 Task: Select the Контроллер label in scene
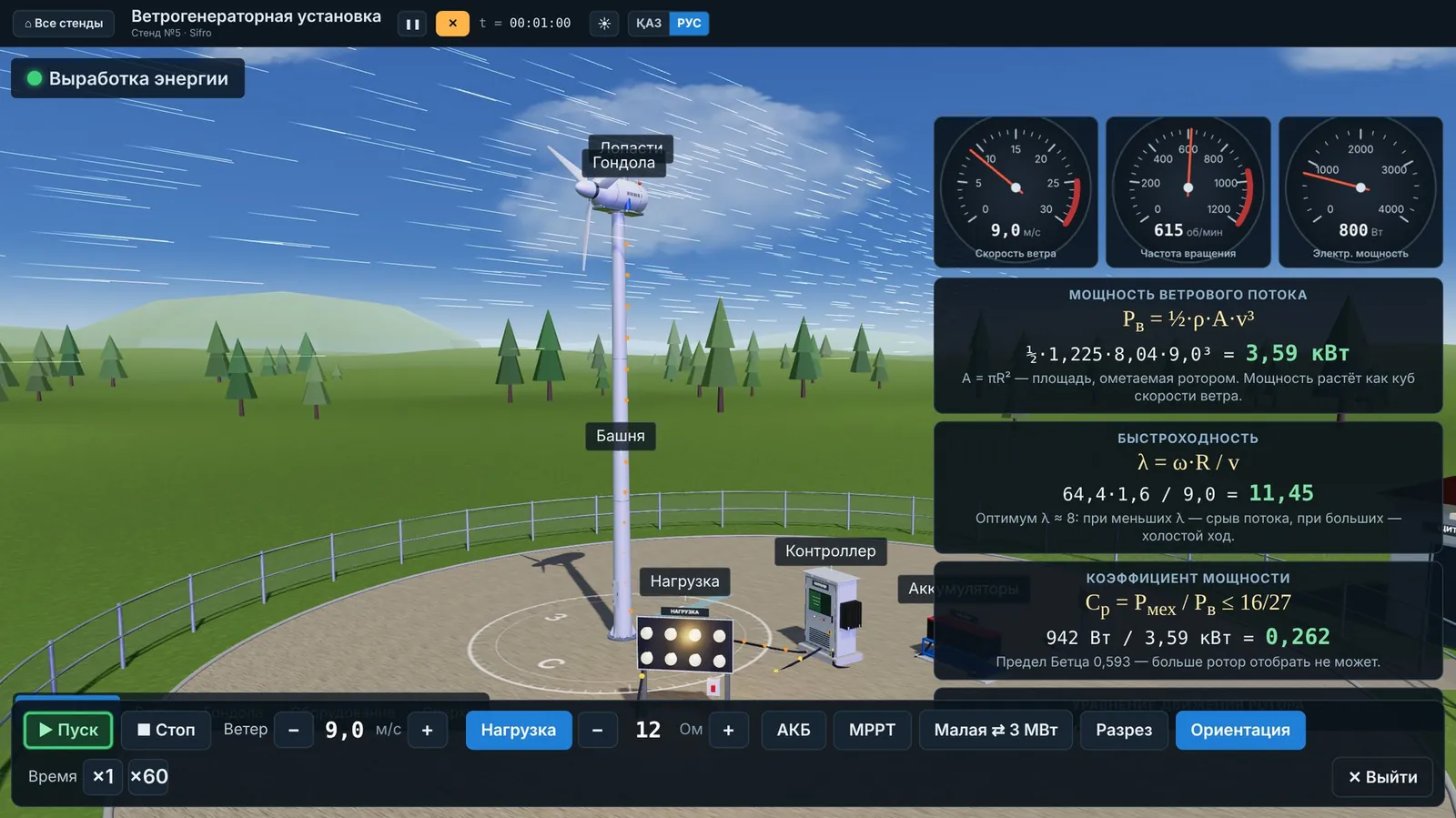pyautogui.click(x=831, y=550)
